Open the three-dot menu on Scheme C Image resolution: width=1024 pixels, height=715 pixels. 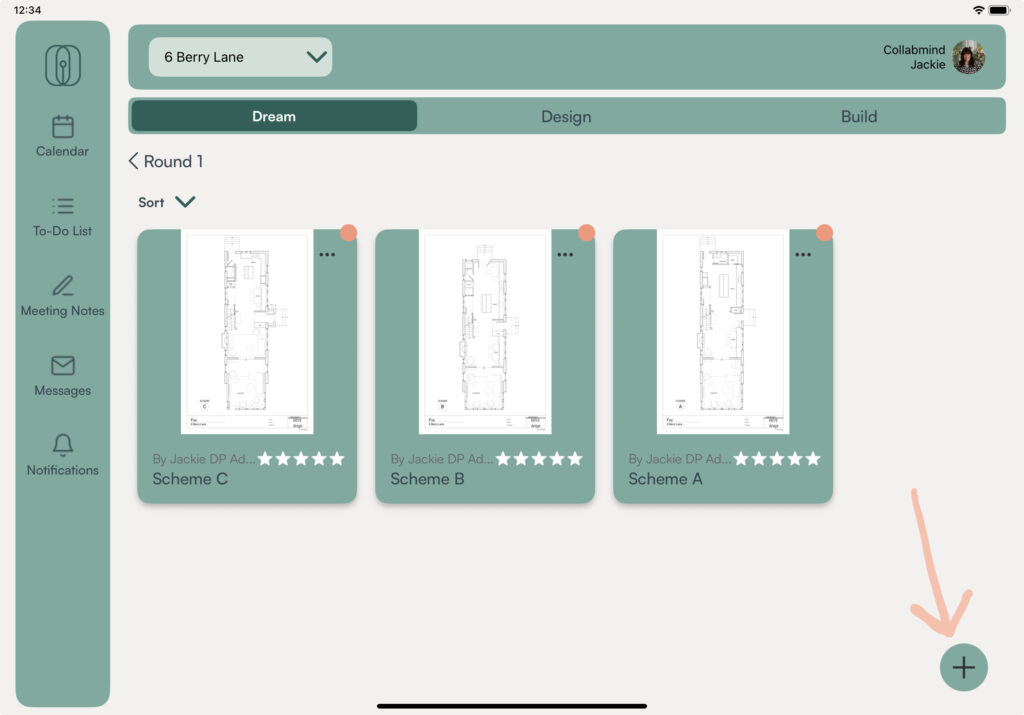click(x=327, y=255)
